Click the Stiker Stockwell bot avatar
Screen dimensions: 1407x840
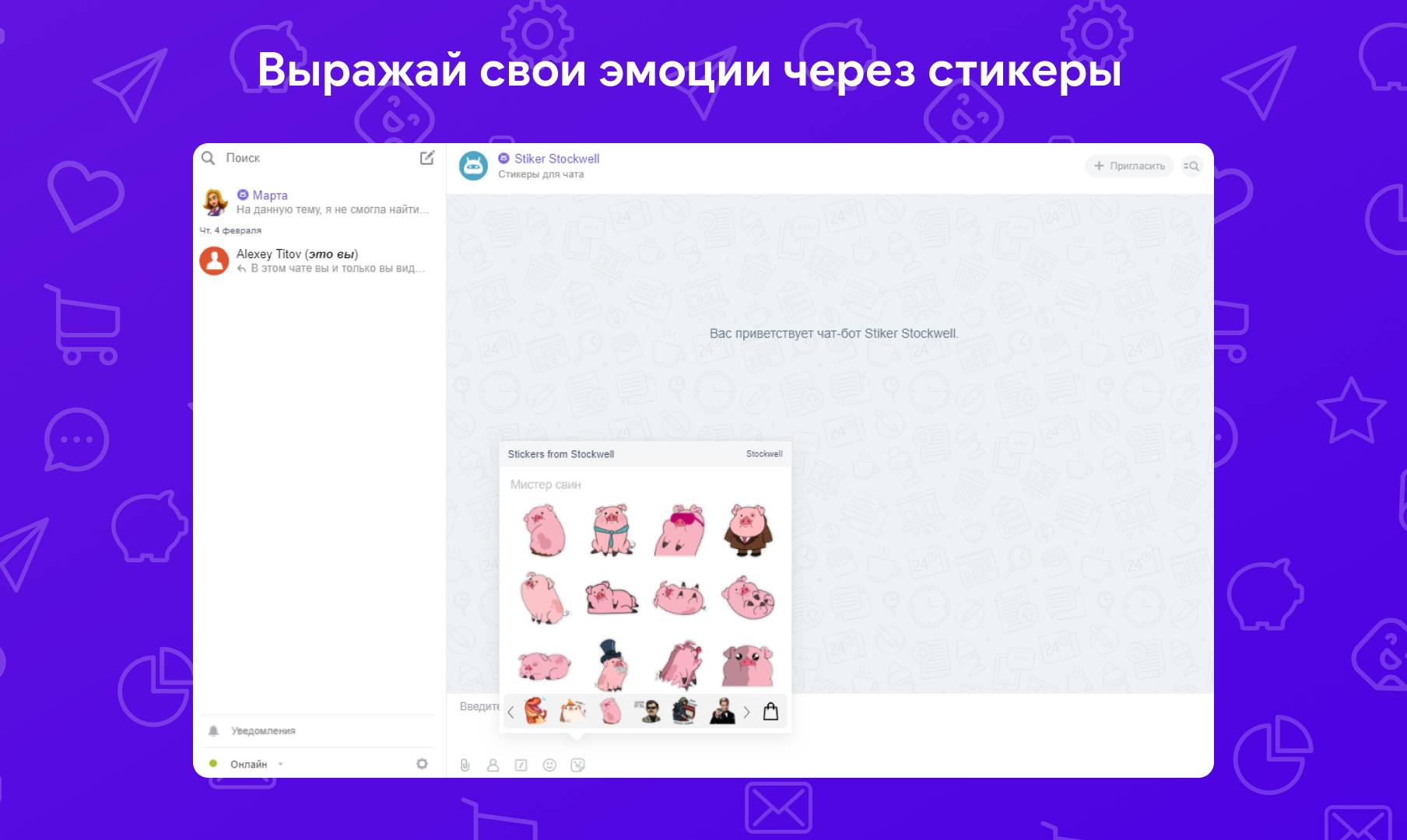click(473, 166)
